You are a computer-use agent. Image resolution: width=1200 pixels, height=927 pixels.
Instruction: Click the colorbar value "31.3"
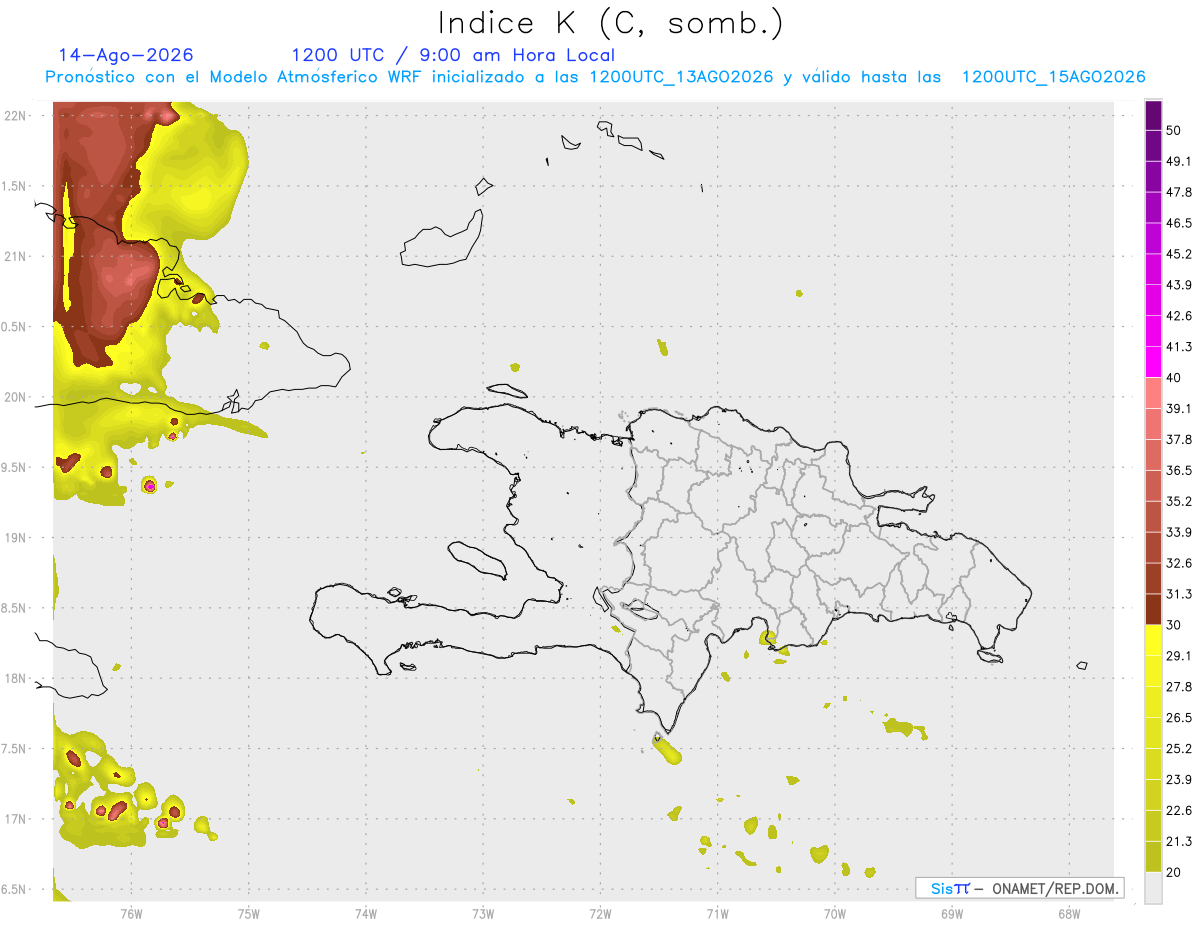[1179, 594]
